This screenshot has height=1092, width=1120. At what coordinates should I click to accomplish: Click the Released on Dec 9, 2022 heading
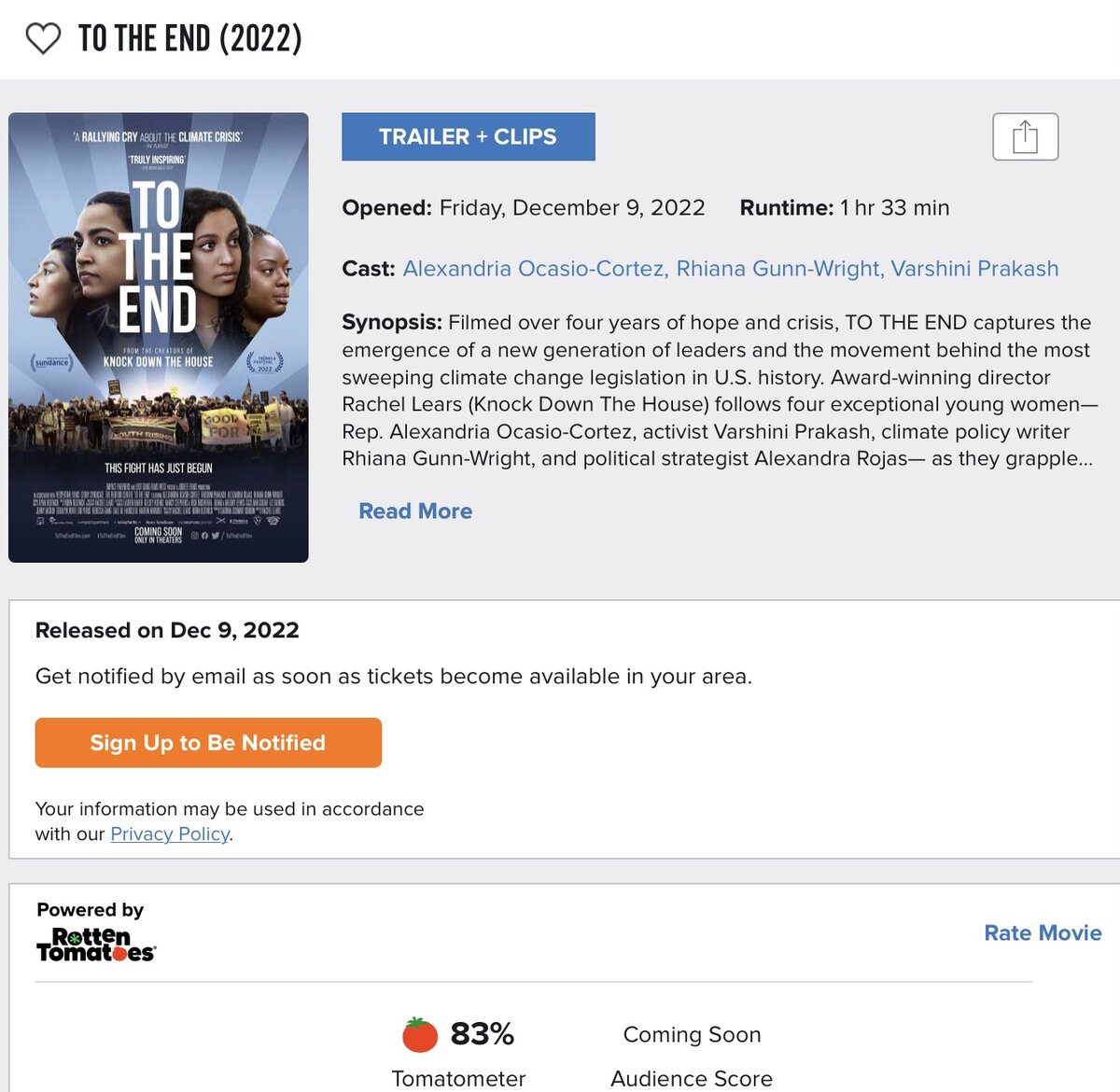167,631
